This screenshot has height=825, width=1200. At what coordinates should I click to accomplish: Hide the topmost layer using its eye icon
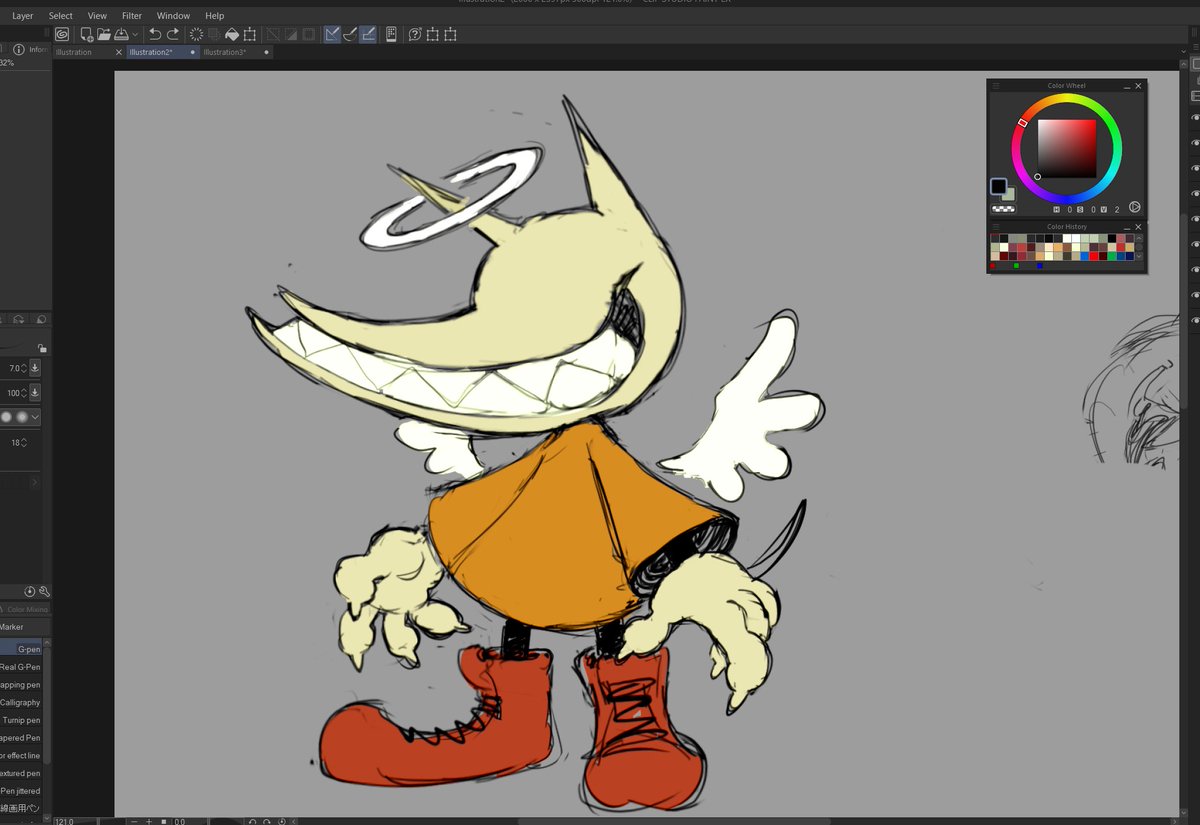(x=1195, y=118)
